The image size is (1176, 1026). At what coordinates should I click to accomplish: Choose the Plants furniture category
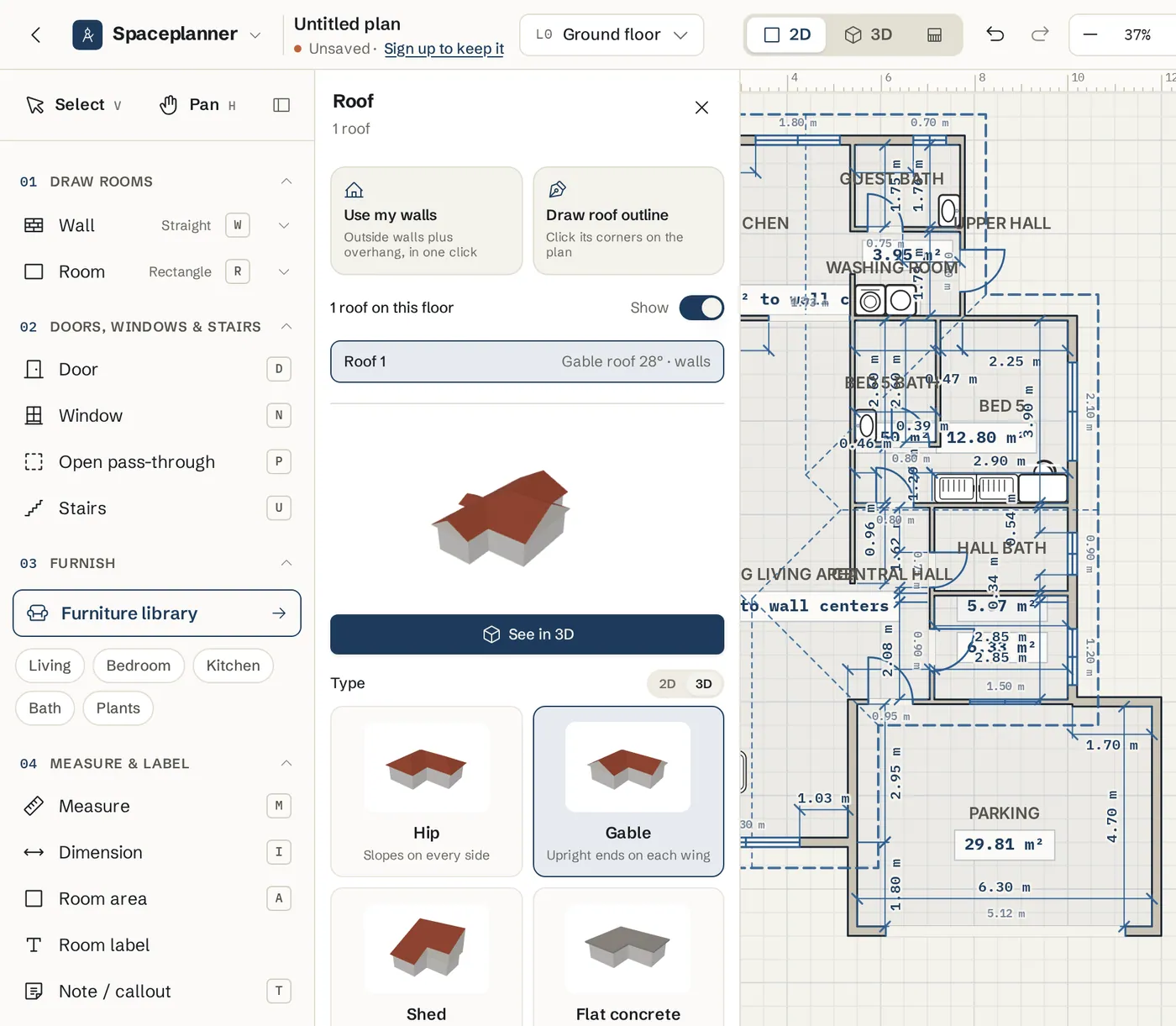[x=118, y=708]
